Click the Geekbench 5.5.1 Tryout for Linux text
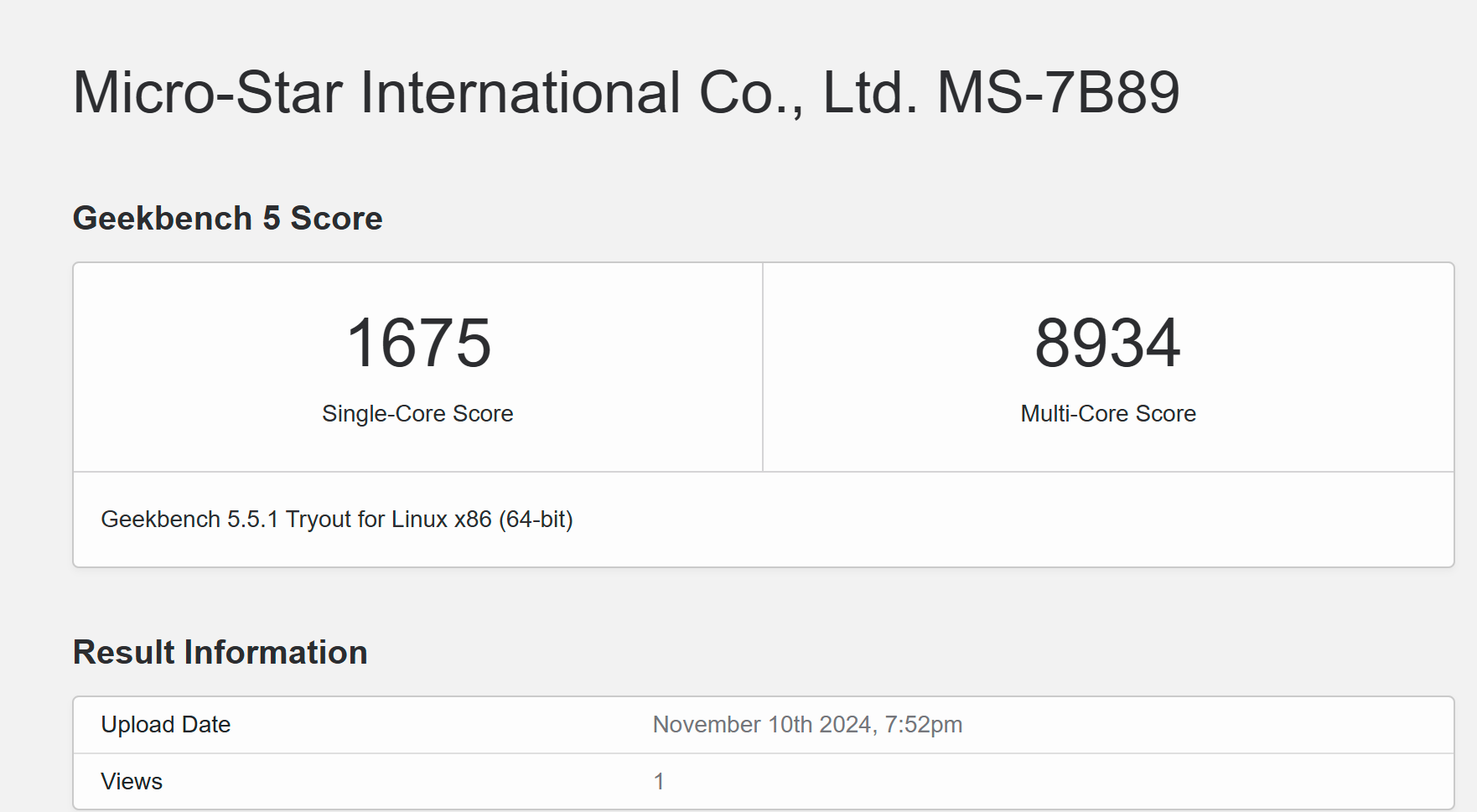The width and height of the screenshot is (1477, 812). [337, 520]
